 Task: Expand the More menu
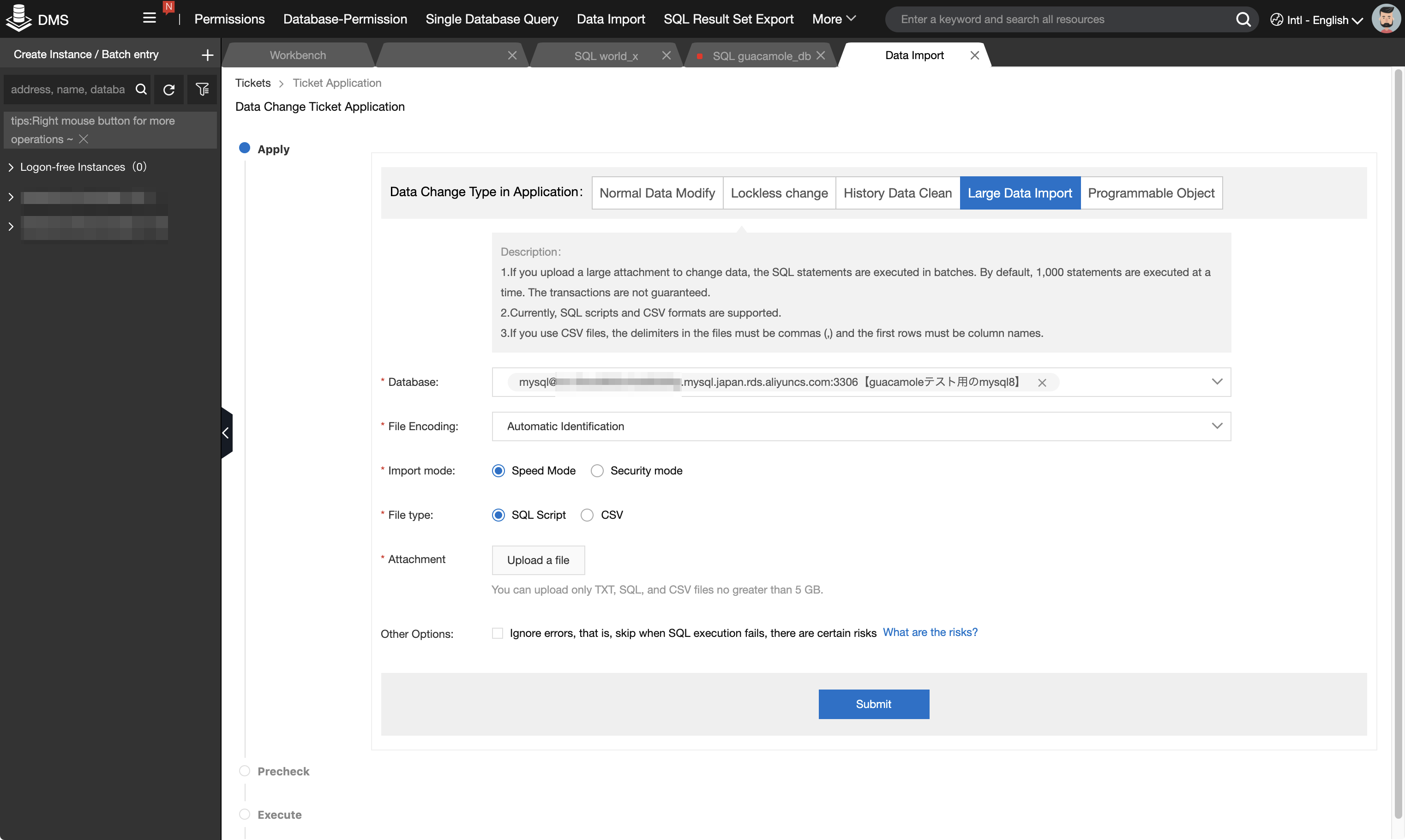pos(834,19)
